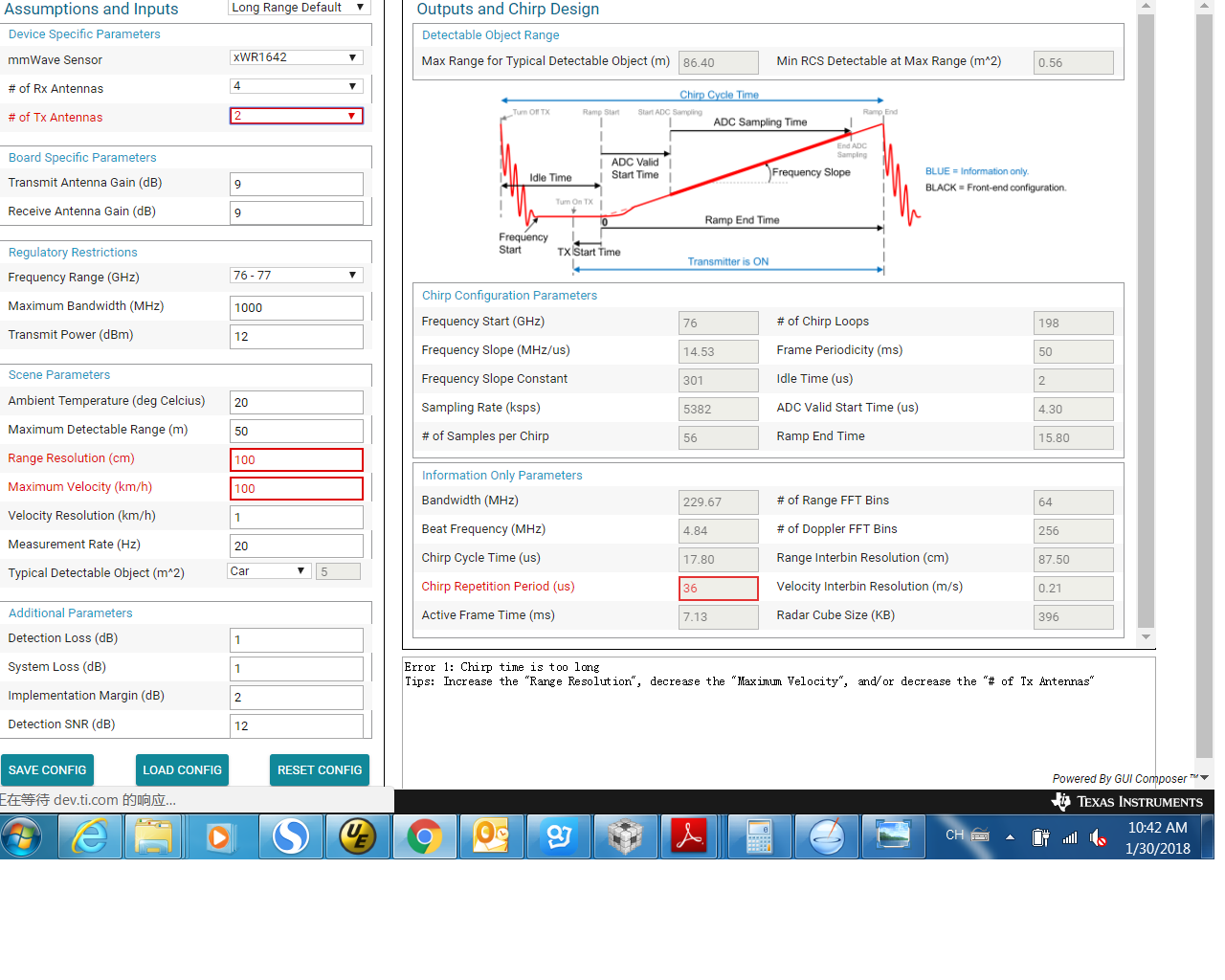Open the taskbar clock and date
The image size is (1225, 980).
point(1158,837)
